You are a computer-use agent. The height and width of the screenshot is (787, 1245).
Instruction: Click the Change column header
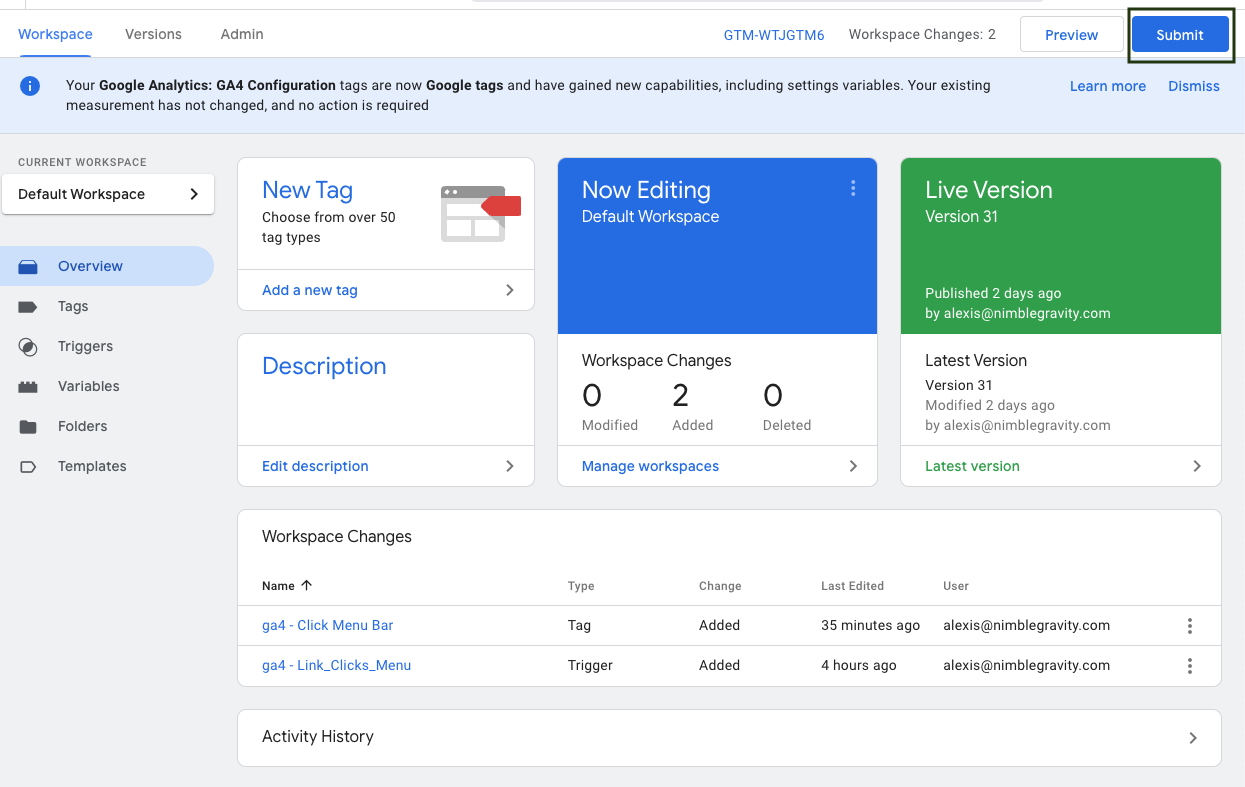(x=720, y=586)
